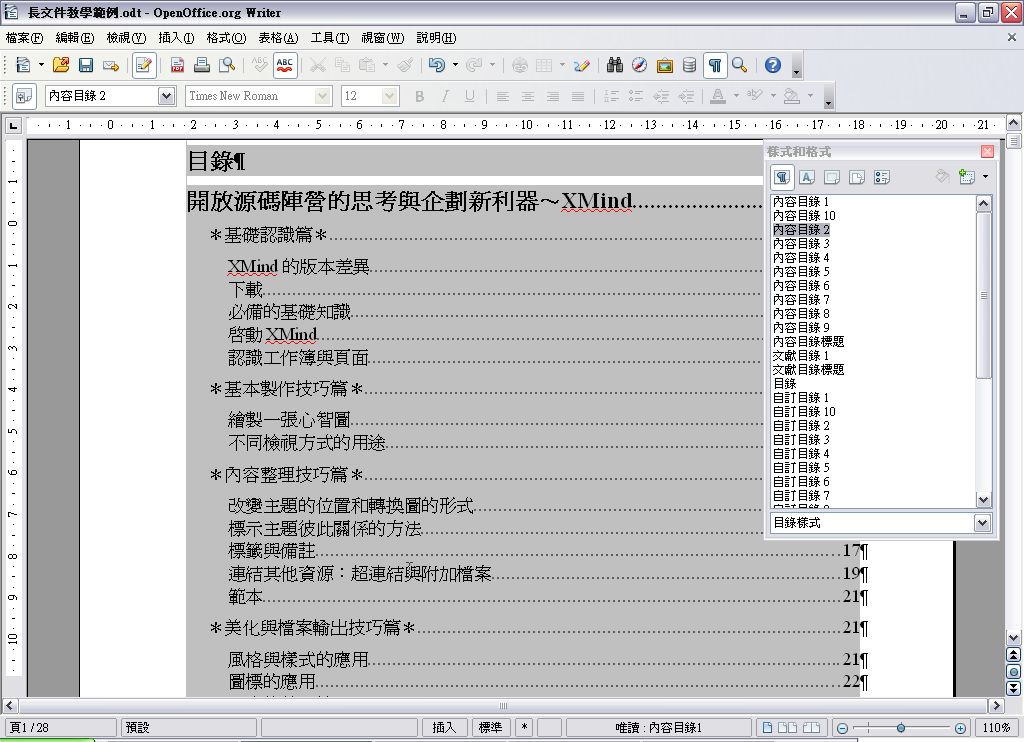Show Draw Functions pencil icon
This screenshot has width=1024, height=742.
(581, 65)
